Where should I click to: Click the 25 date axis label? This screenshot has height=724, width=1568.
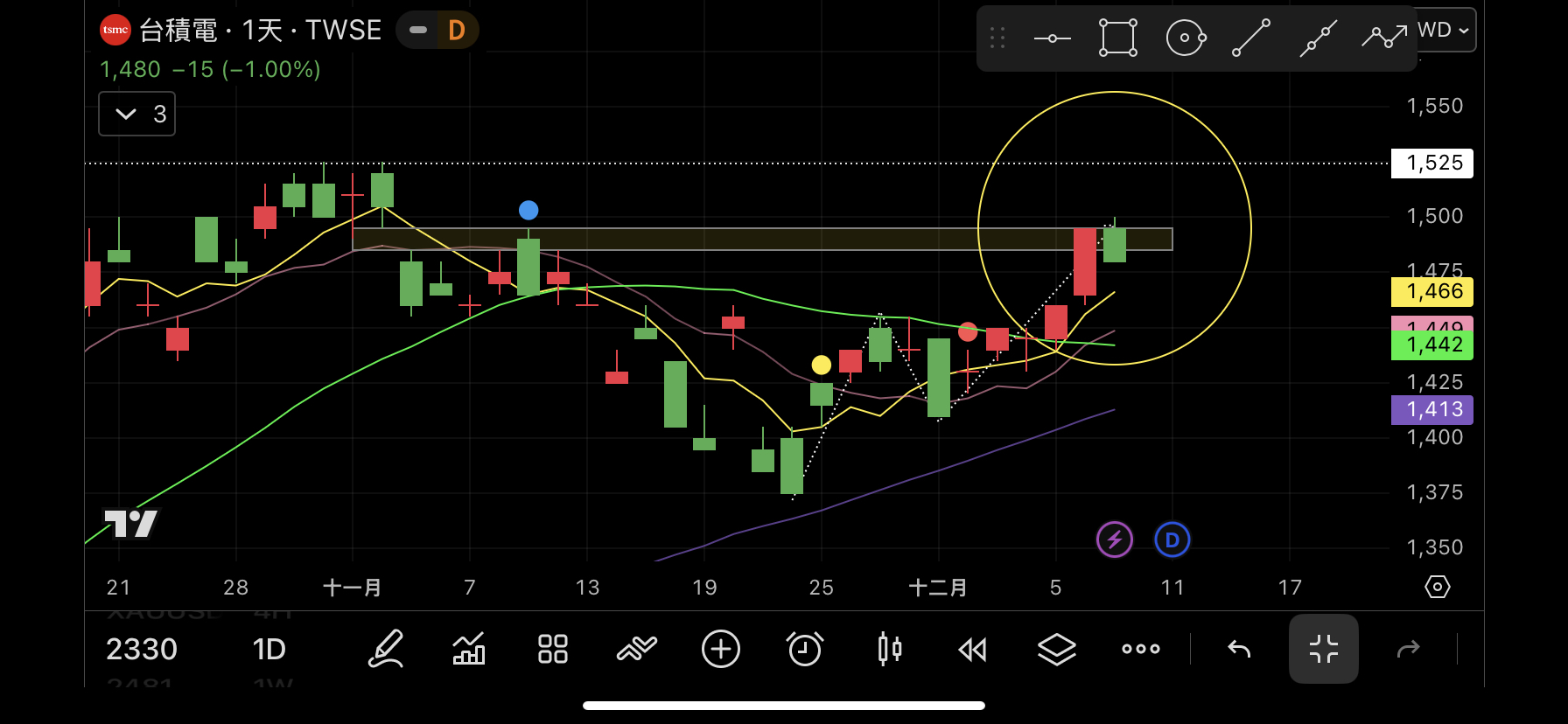[x=822, y=587]
